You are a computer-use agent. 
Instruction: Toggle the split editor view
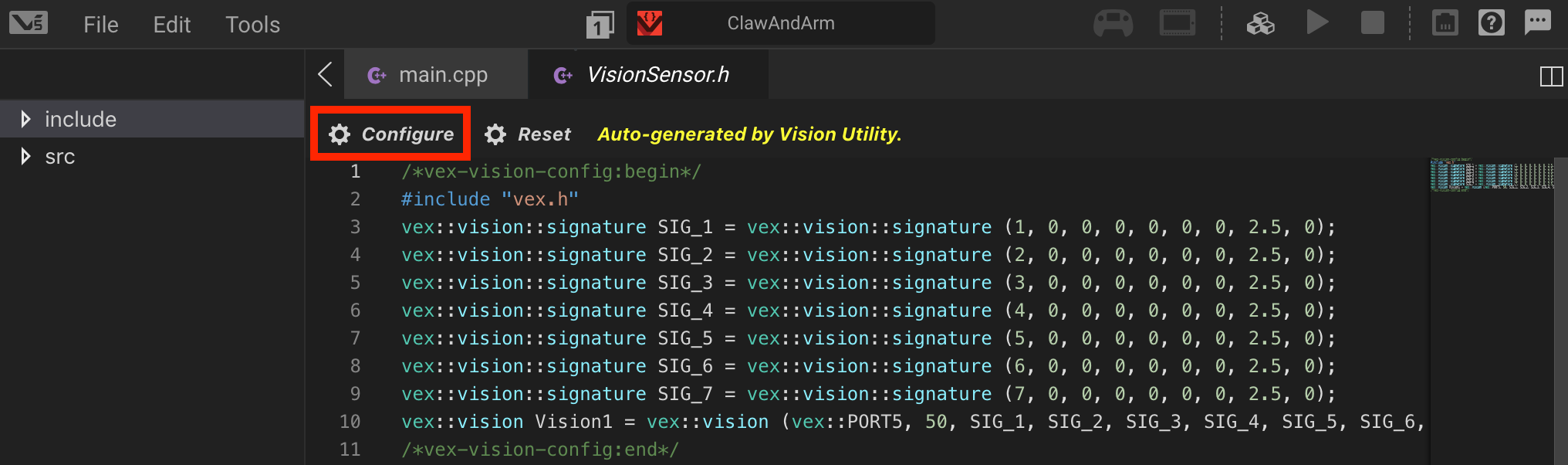tap(1551, 76)
